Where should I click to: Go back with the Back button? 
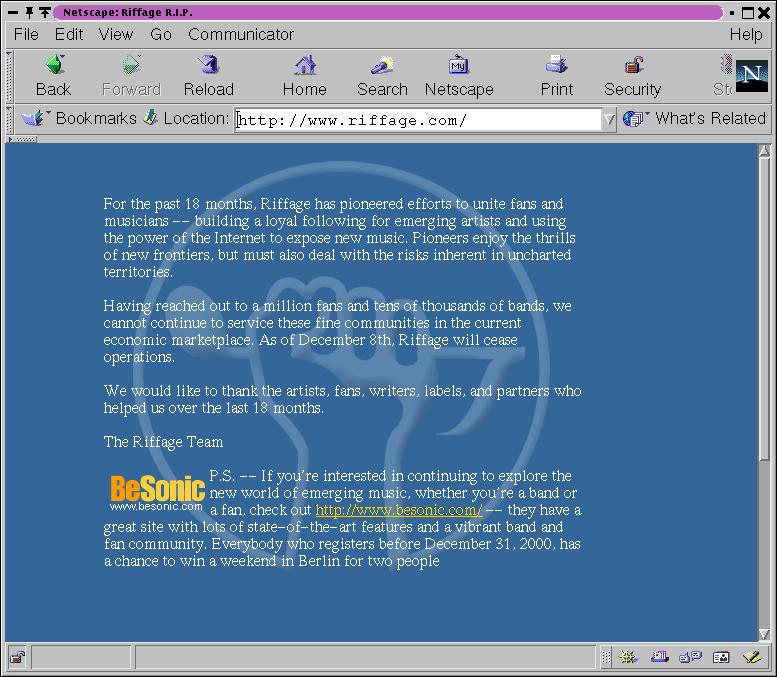(54, 76)
